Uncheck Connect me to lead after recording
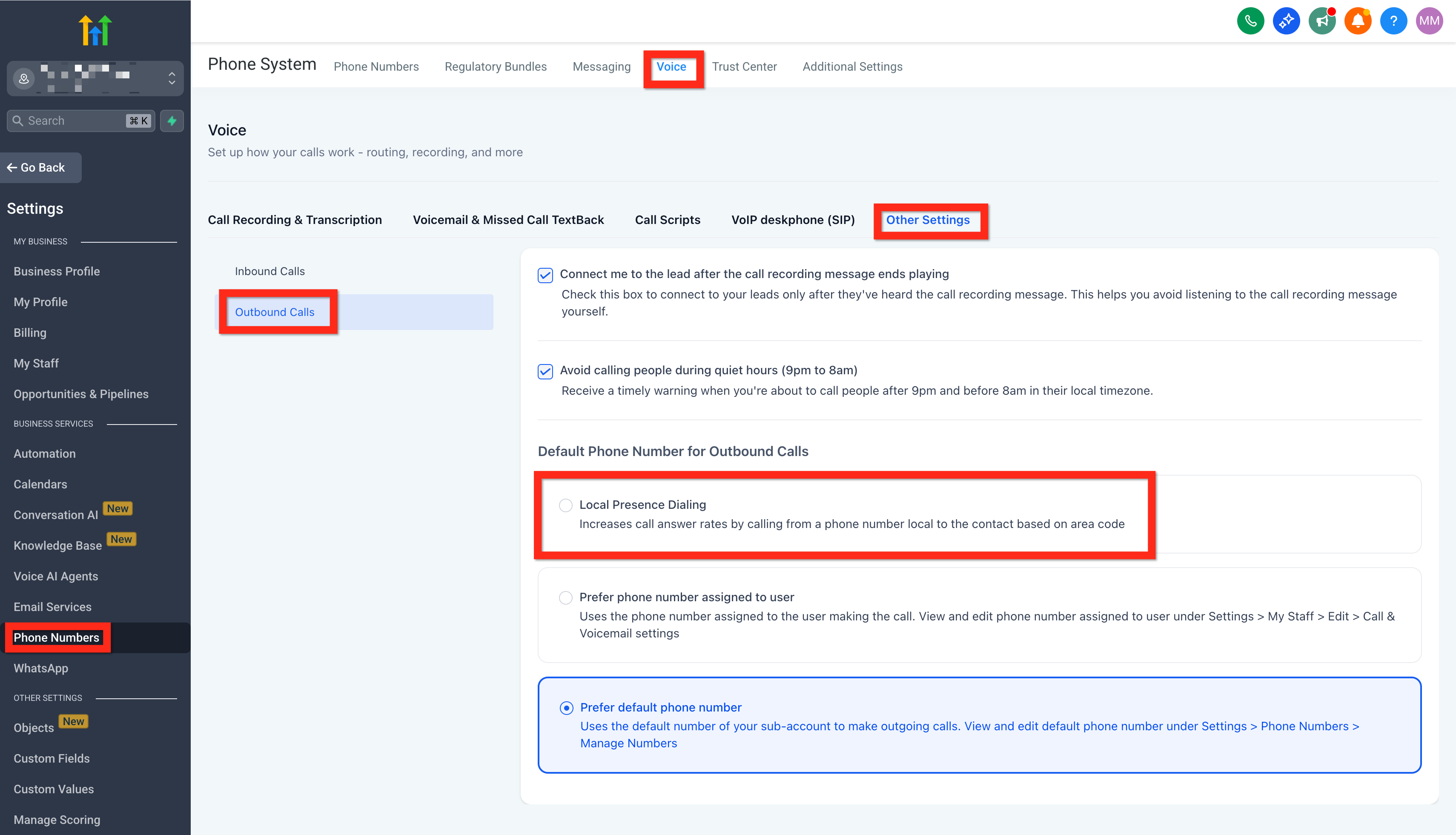The height and width of the screenshot is (835, 1456). (x=545, y=275)
